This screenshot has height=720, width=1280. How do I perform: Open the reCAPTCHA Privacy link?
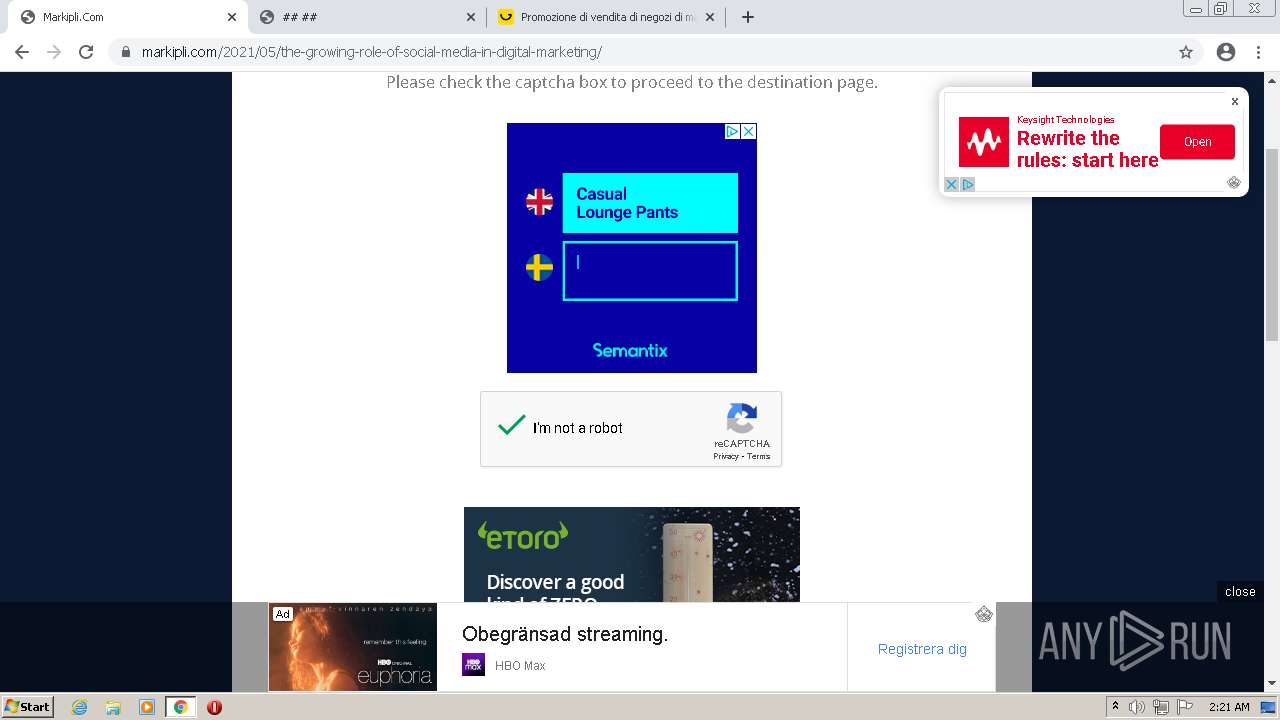[x=725, y=456]
